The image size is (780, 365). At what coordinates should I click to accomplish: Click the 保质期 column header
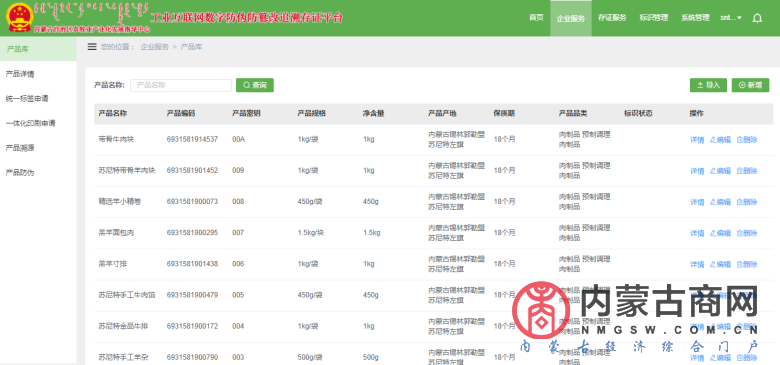(x=504, y=113)
